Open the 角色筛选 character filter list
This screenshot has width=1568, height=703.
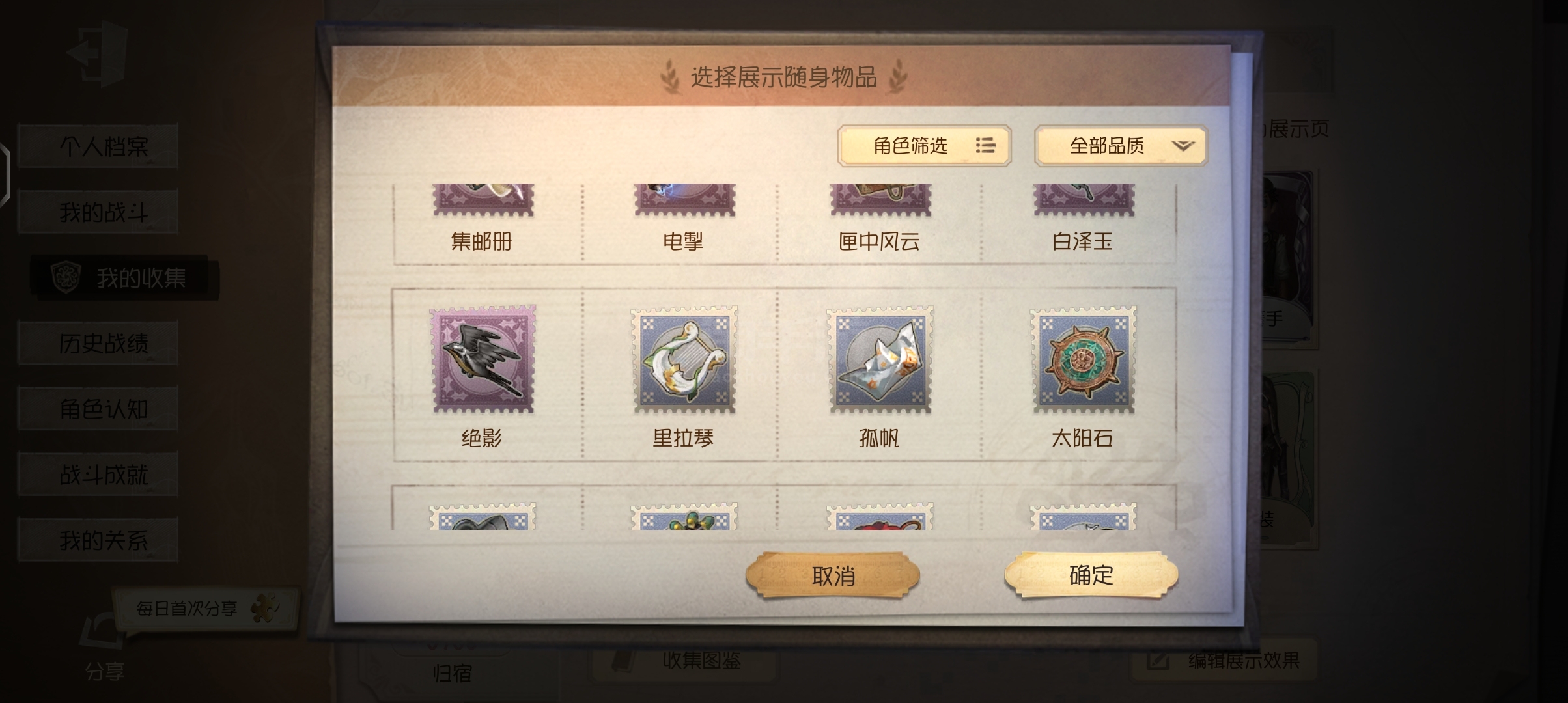924,146
